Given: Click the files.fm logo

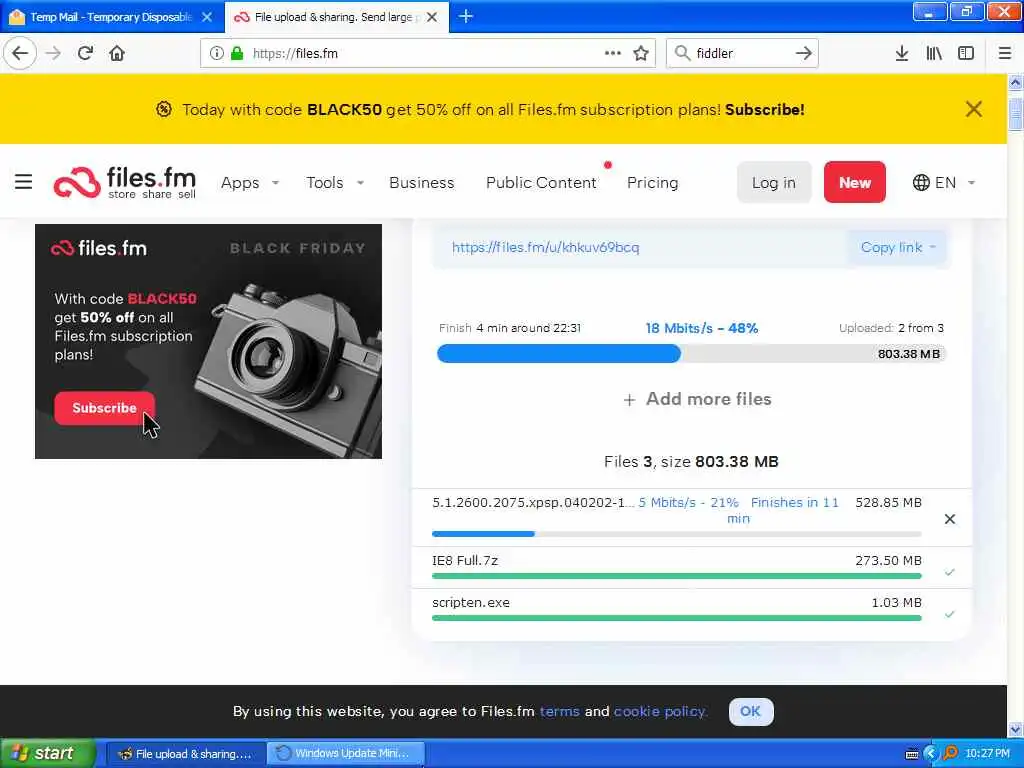Looking at the screenshot, I should click(x=125, y=182).
